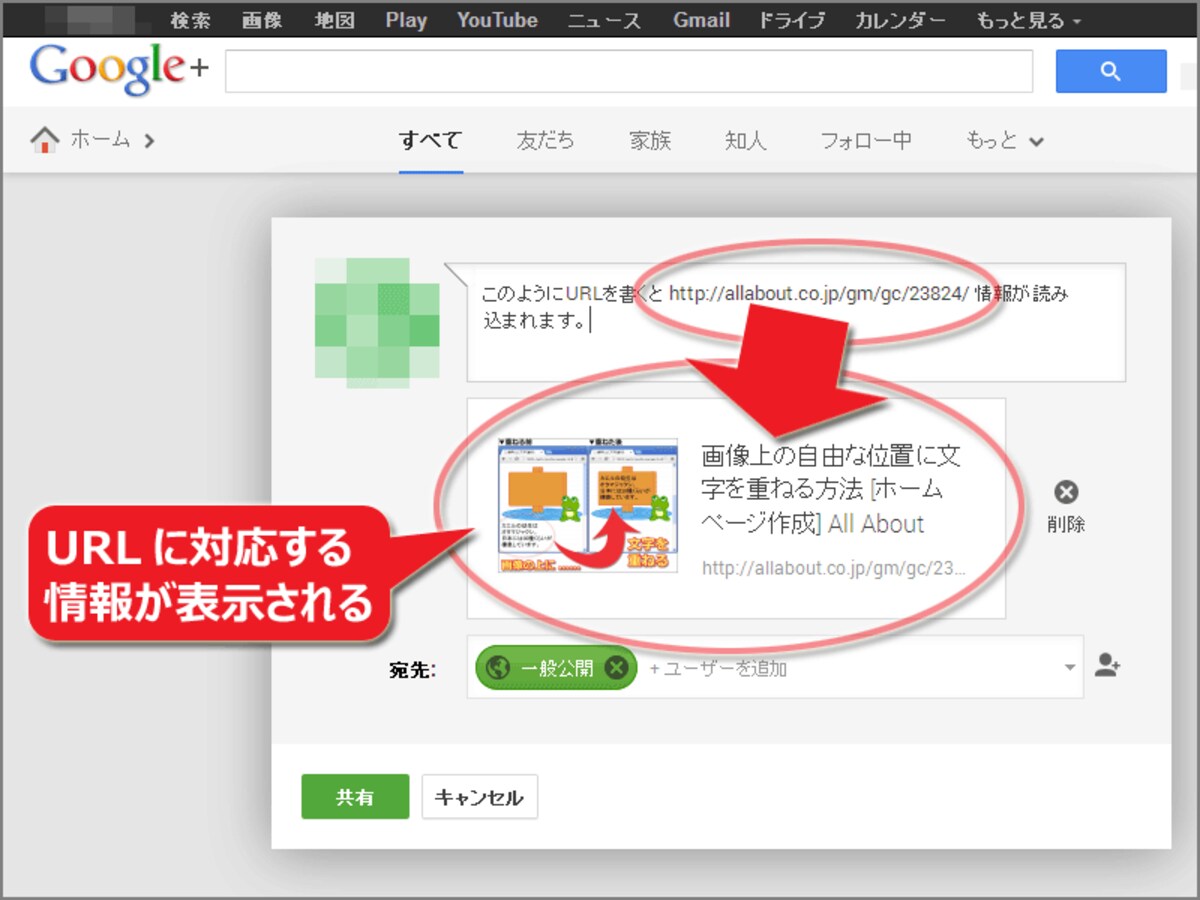
Task: Select the すべて stream tab
Action: point(430,140)
